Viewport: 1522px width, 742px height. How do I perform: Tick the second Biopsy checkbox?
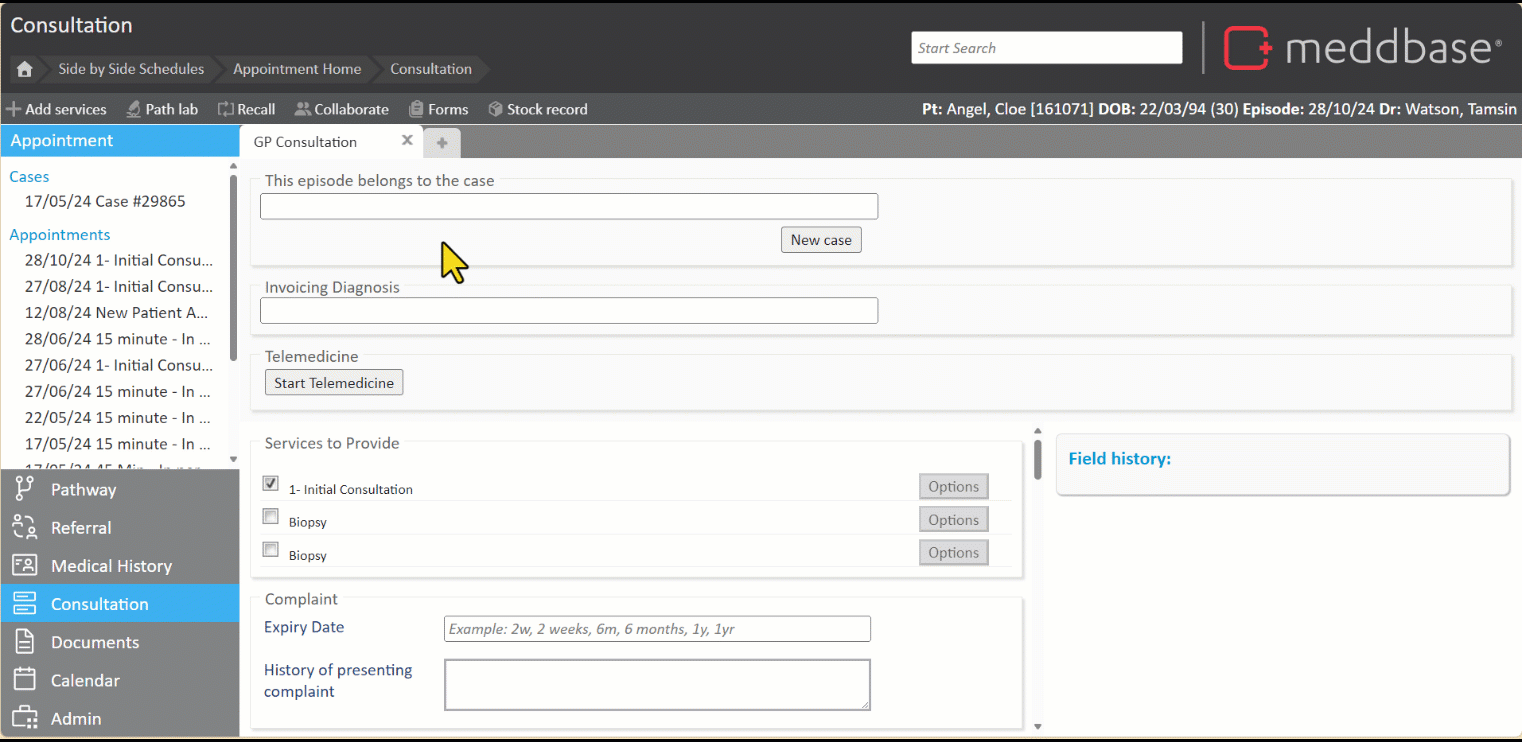270,550
